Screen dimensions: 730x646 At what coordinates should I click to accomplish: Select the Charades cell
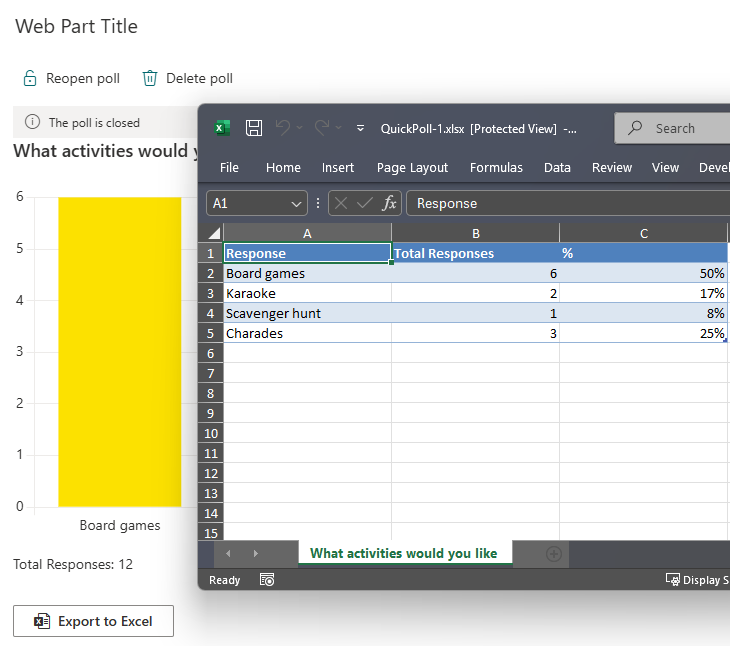pyautogui.click(x=307, y=333)
